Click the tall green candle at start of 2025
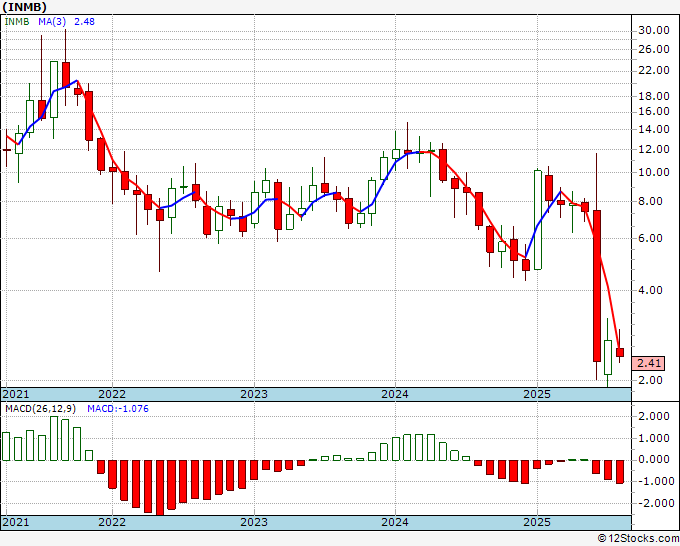 (x=538, y=220)
